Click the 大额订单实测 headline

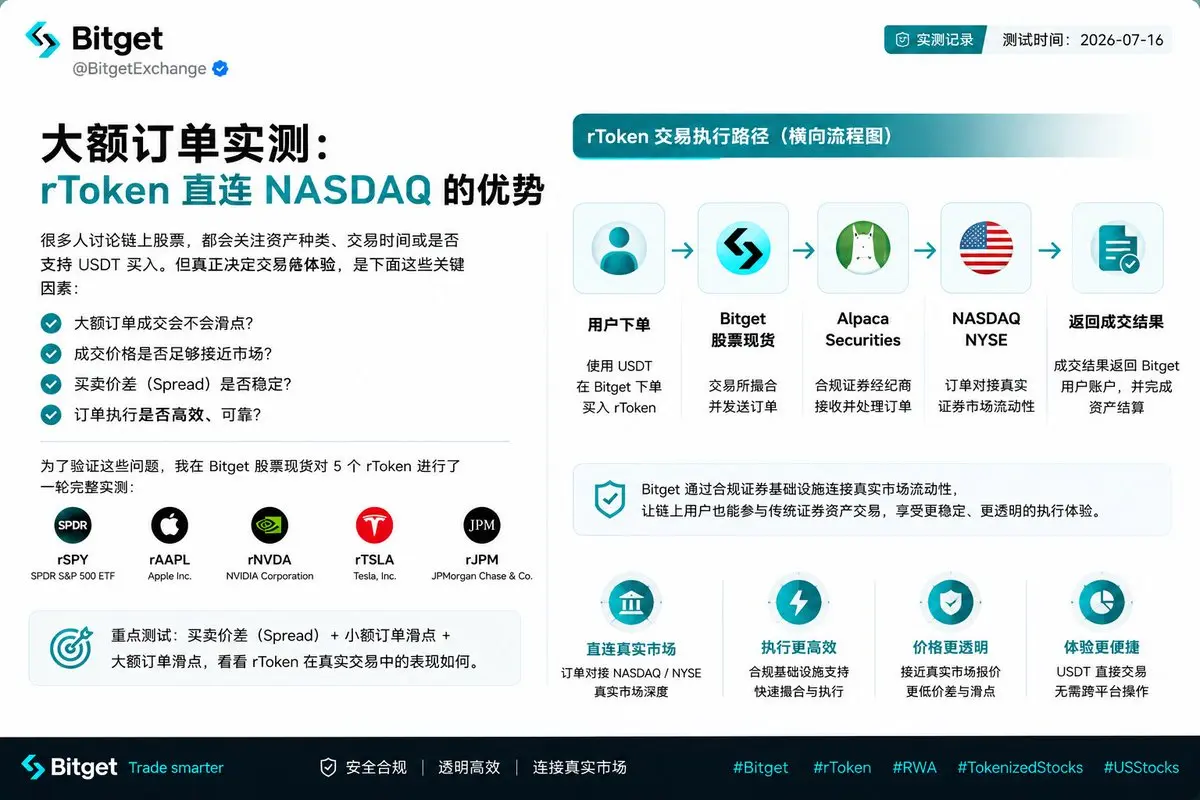185,146
